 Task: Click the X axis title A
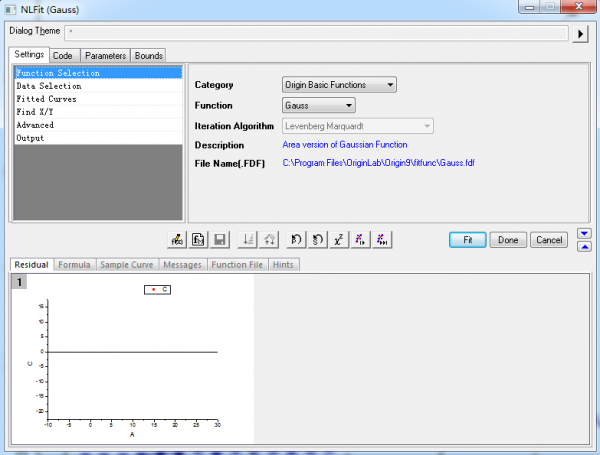coord(132,434)
